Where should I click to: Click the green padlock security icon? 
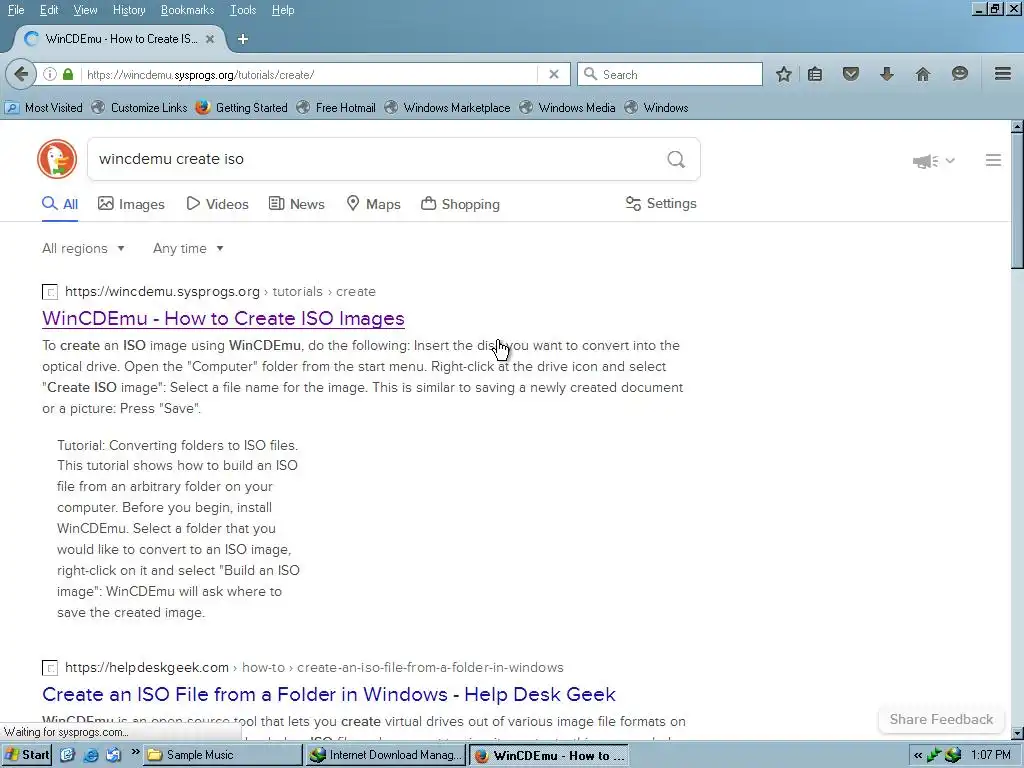point(68,74)
